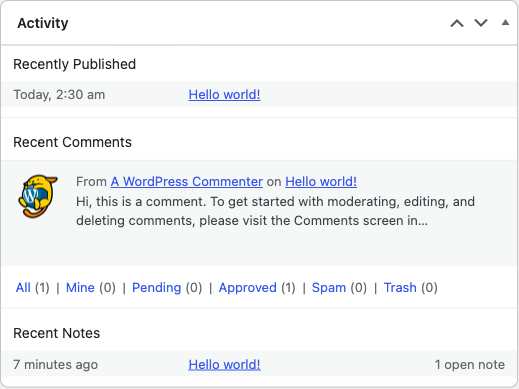
Task: Click the '7 minutes ago' text
Action: pyautogui.click(x=56, y=365)
